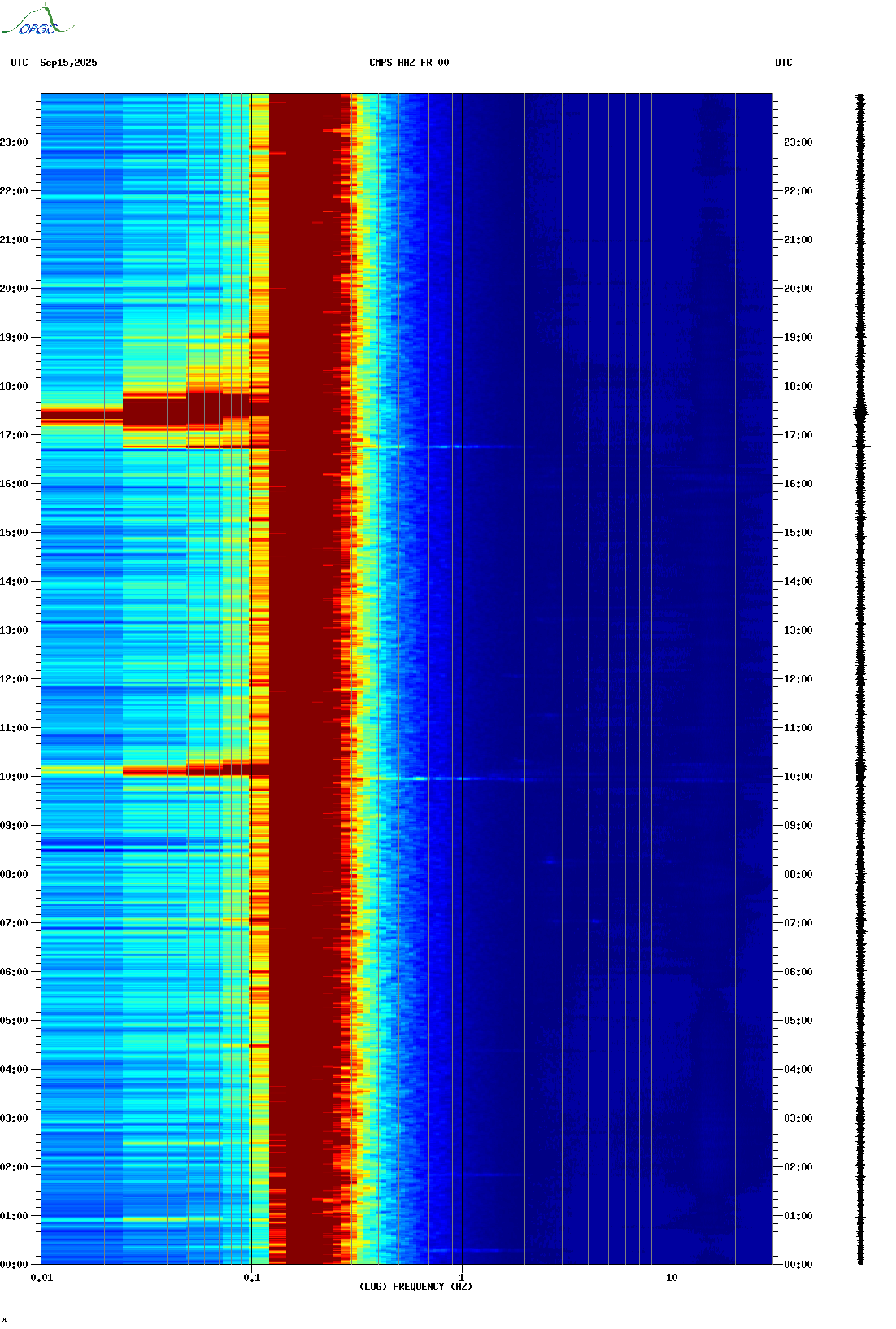
Task: Click the 0.01 frequency axis label
Action: coord(41,1278)
